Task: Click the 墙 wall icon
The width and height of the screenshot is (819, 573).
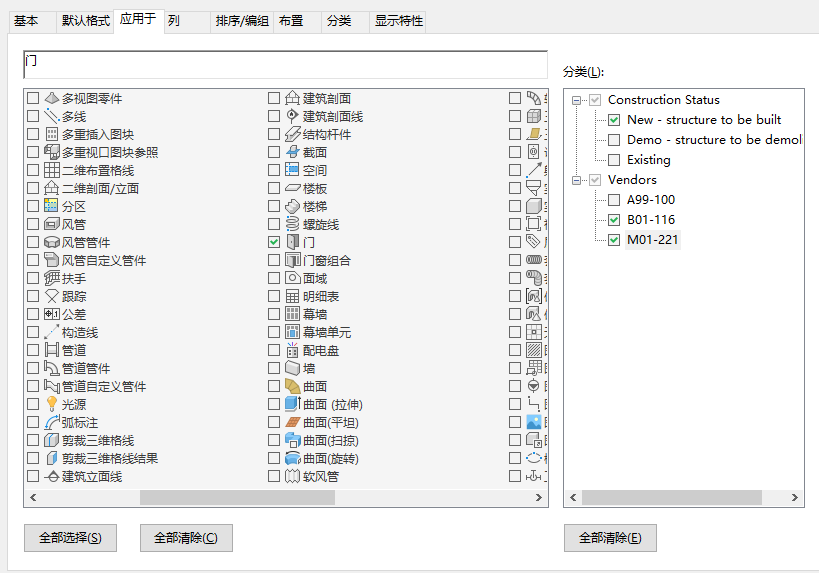Action: click(292, 368)
